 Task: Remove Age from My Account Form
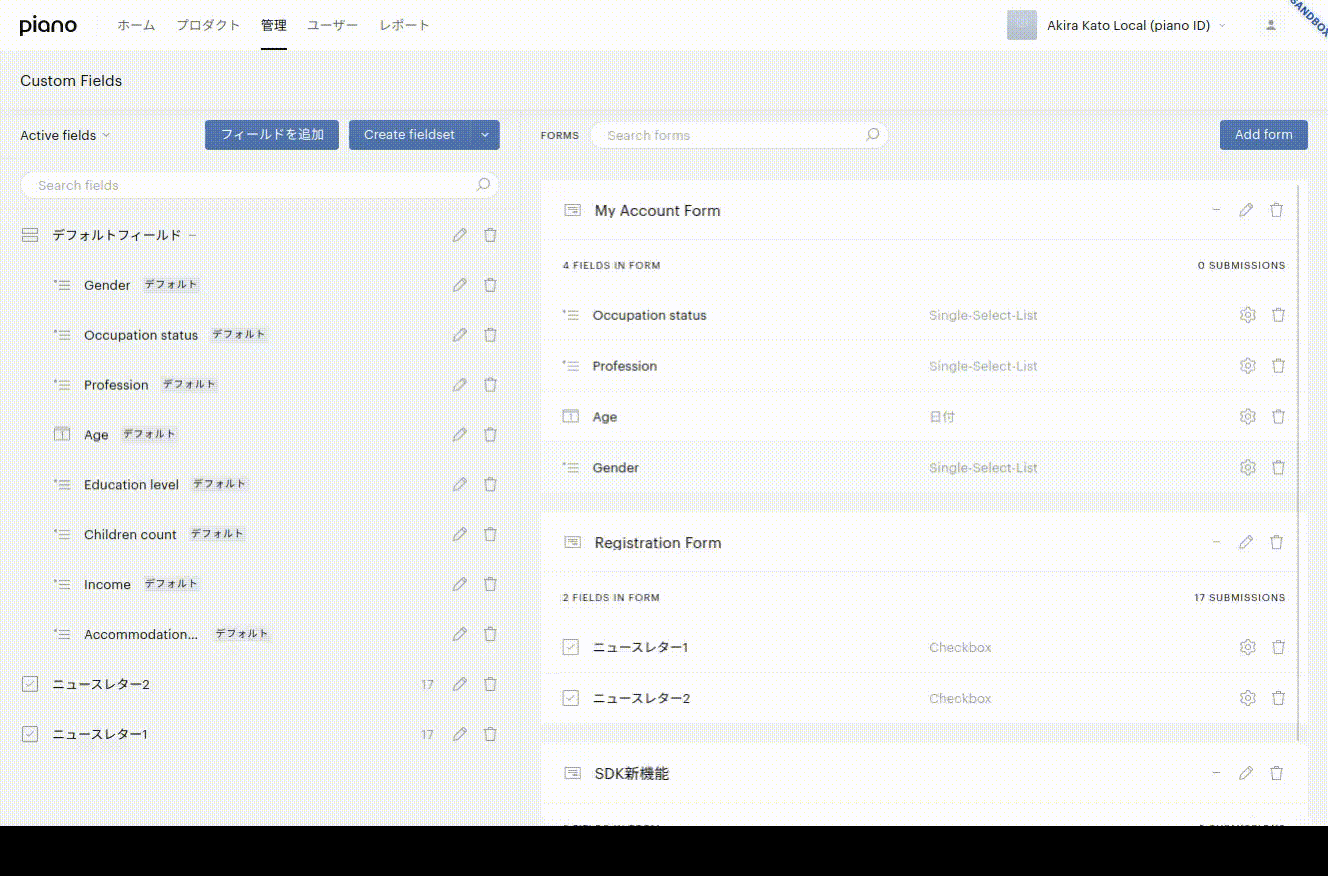point(1278,417)
